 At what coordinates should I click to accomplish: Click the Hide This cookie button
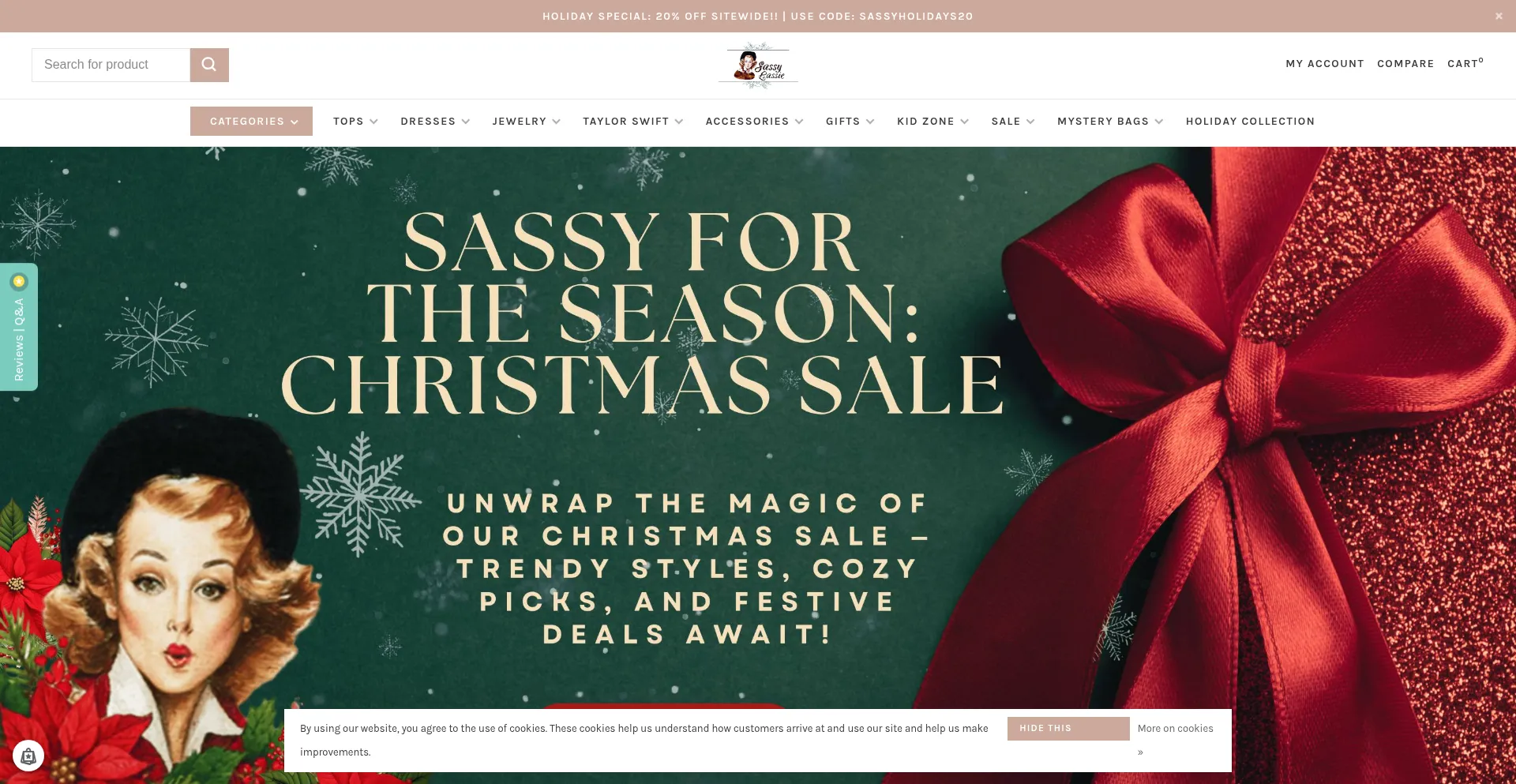[x=1068, y=729]
